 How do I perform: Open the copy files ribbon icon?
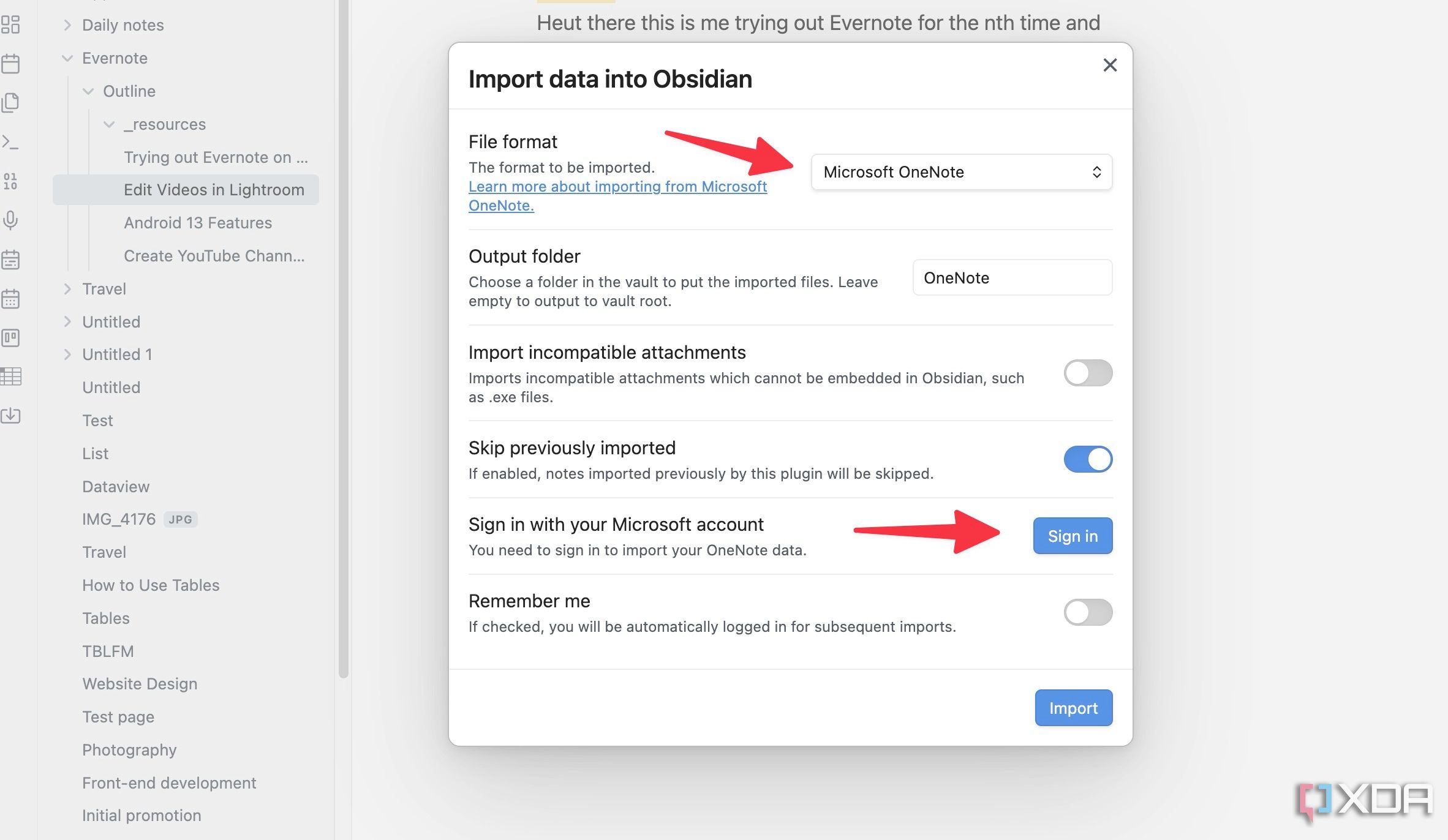[x=10, y=103]
